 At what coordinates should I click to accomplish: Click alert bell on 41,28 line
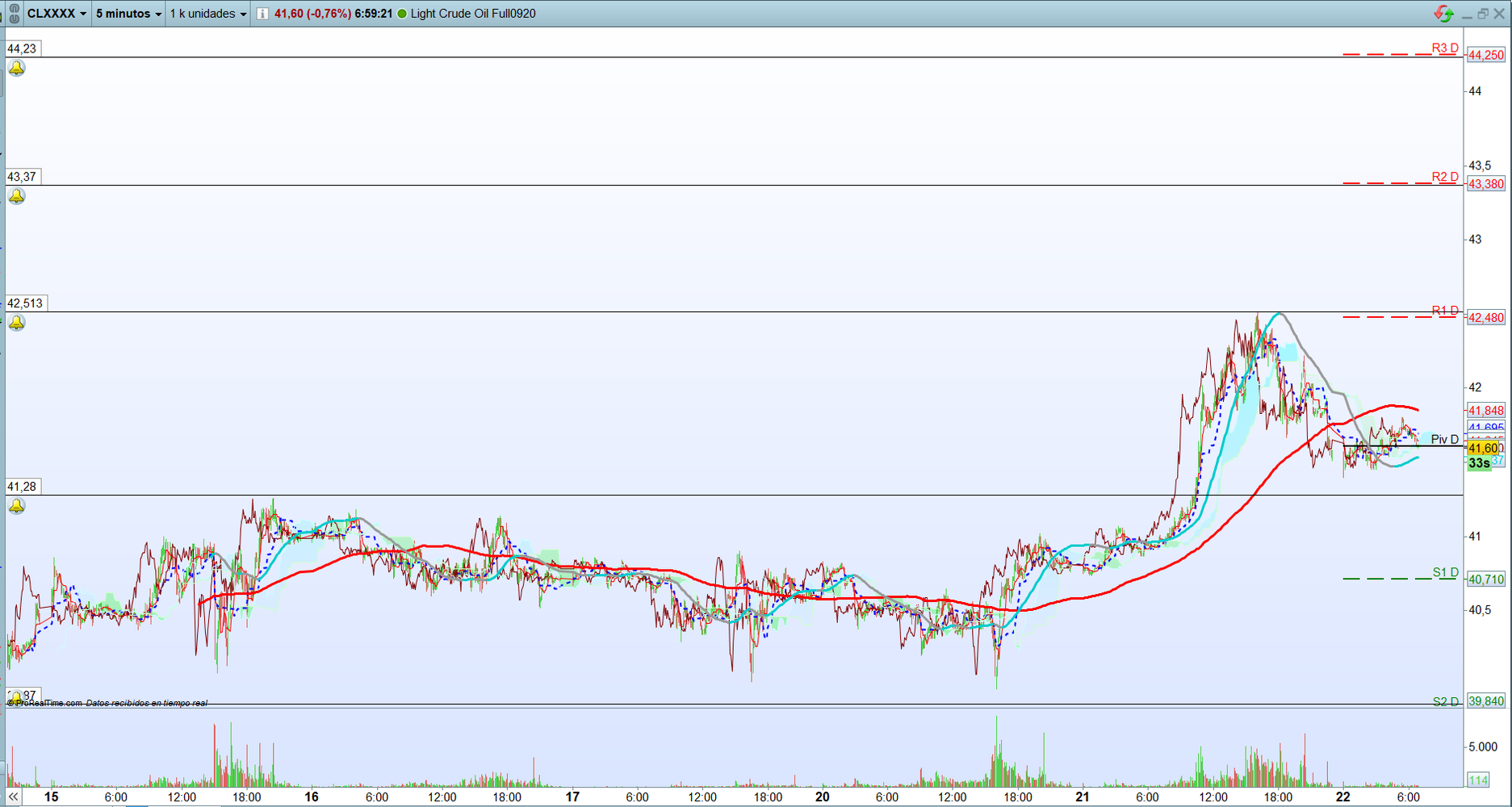click(x=16, y=506)
